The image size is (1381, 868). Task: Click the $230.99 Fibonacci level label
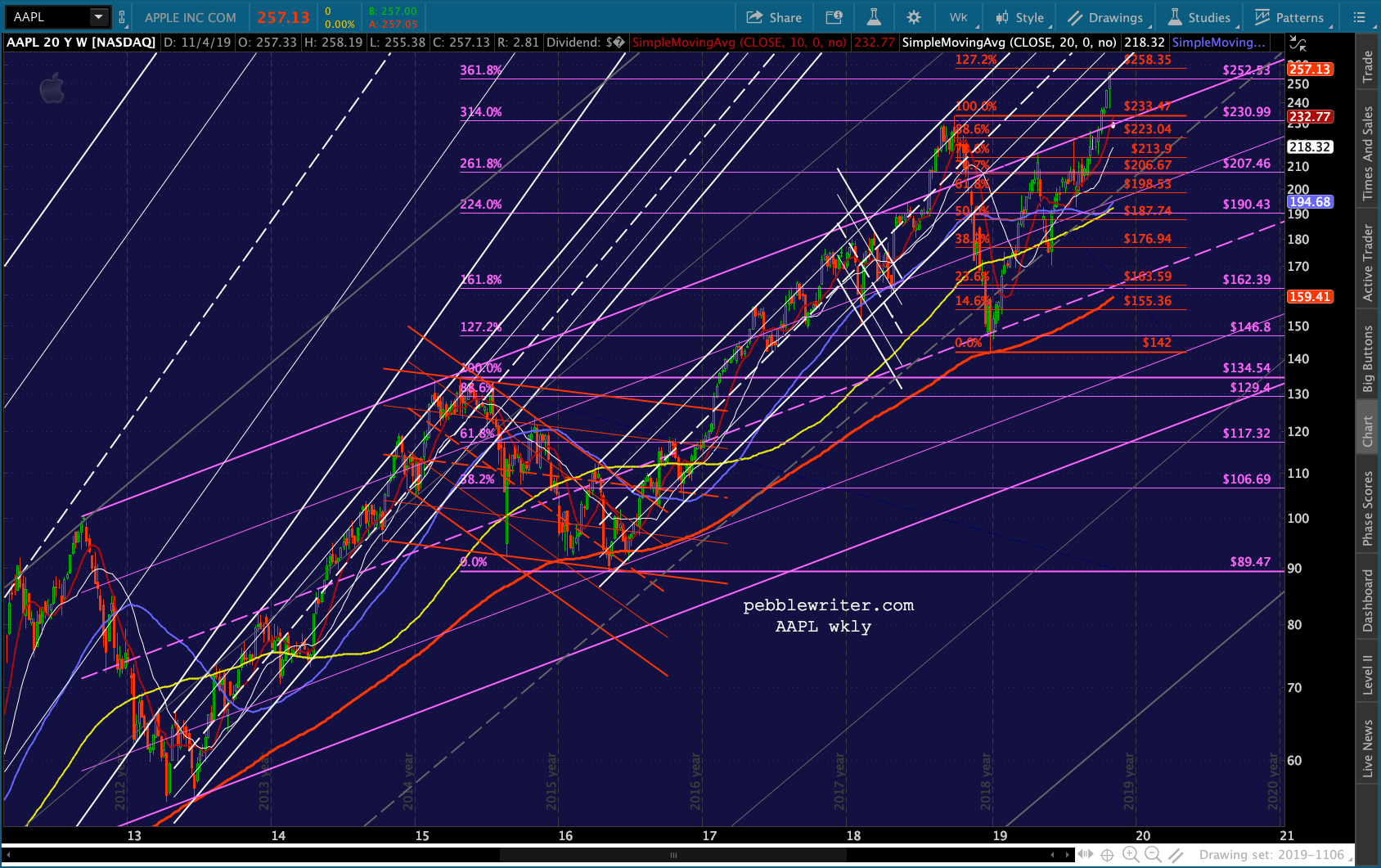pyautogui.click(x=1246, y=112)
